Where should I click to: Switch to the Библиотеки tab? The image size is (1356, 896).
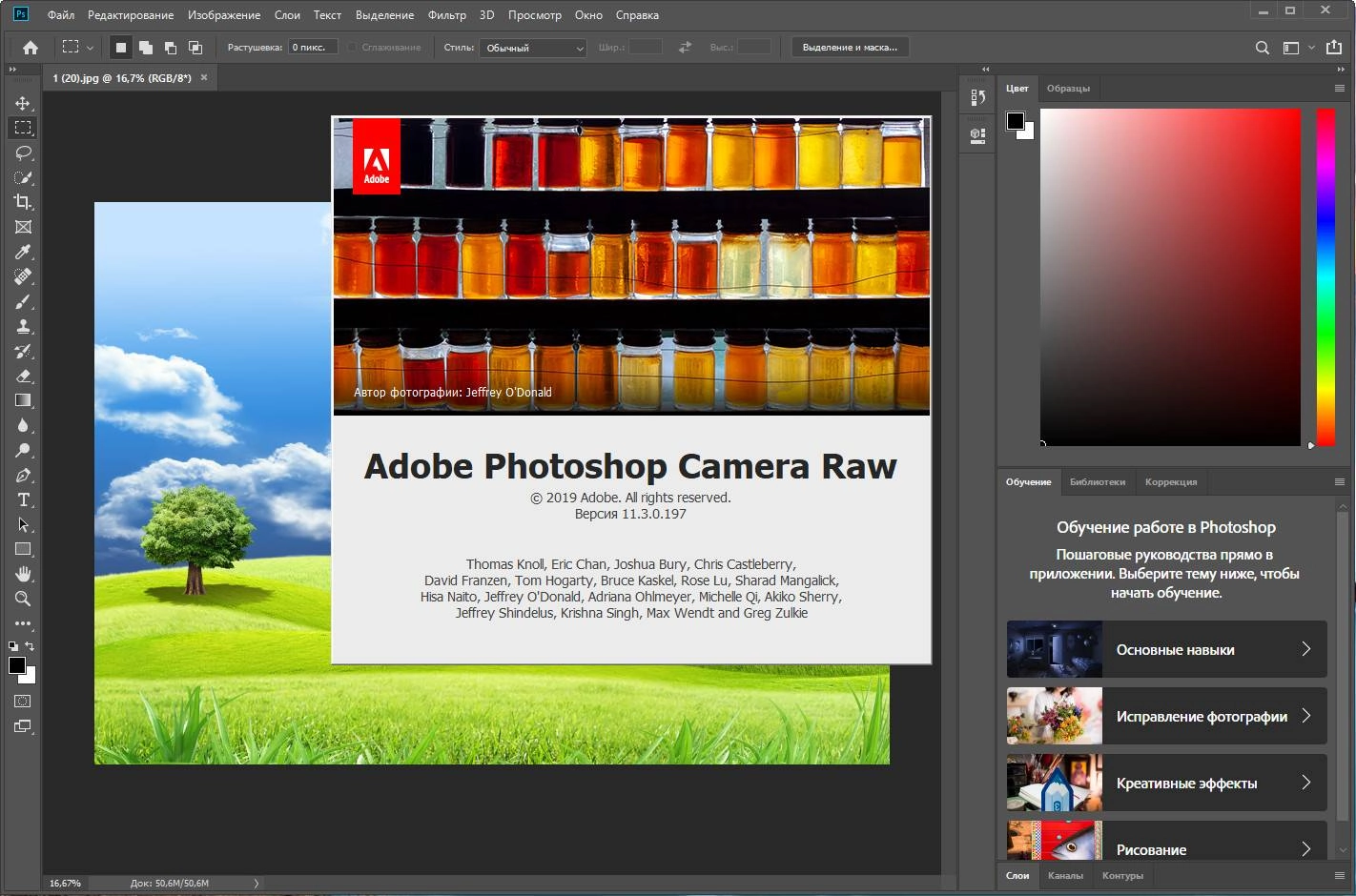click(x=1098, y=482)
